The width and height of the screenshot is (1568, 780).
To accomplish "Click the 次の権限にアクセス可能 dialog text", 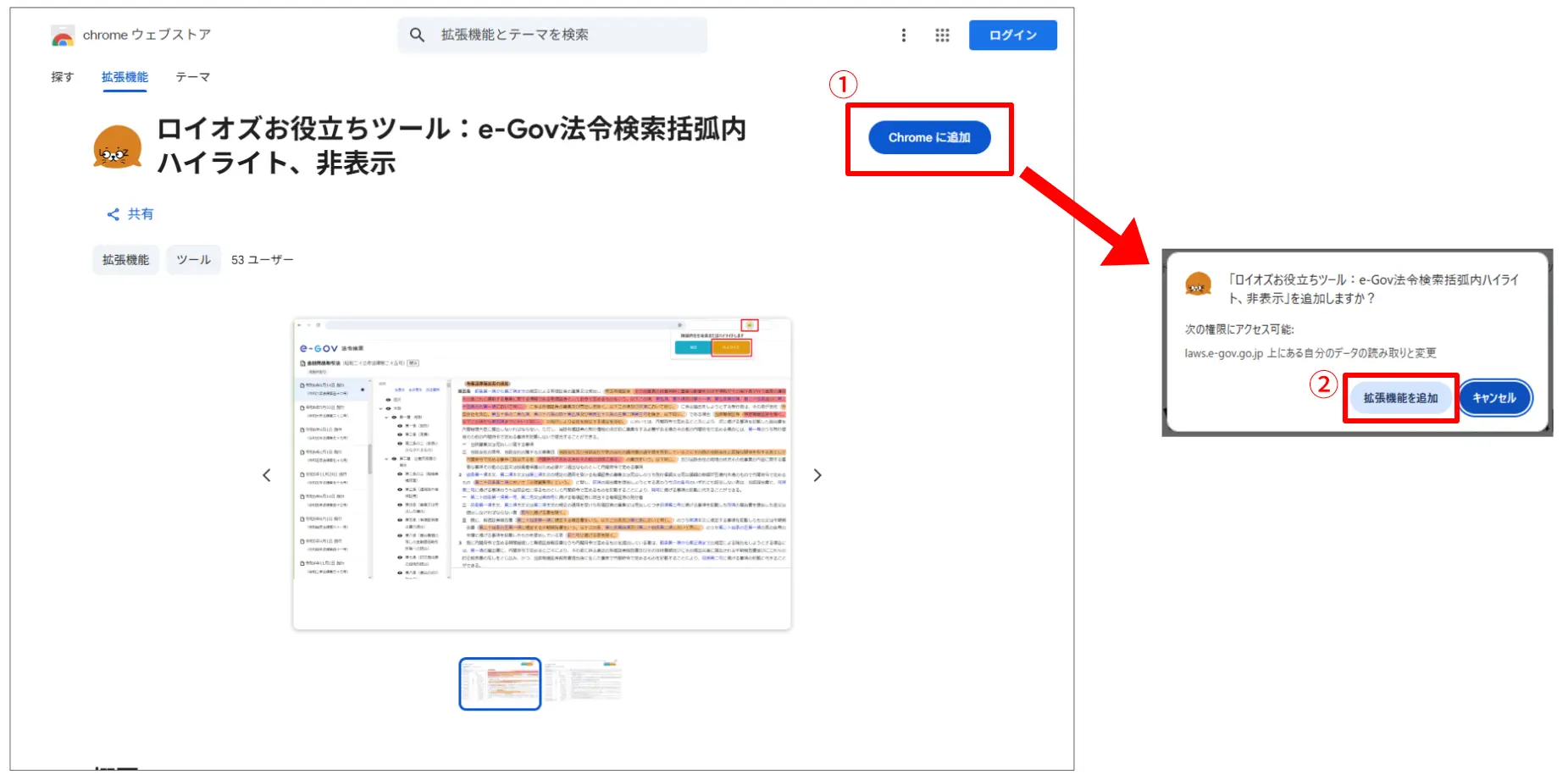I will coord(1239,329).
